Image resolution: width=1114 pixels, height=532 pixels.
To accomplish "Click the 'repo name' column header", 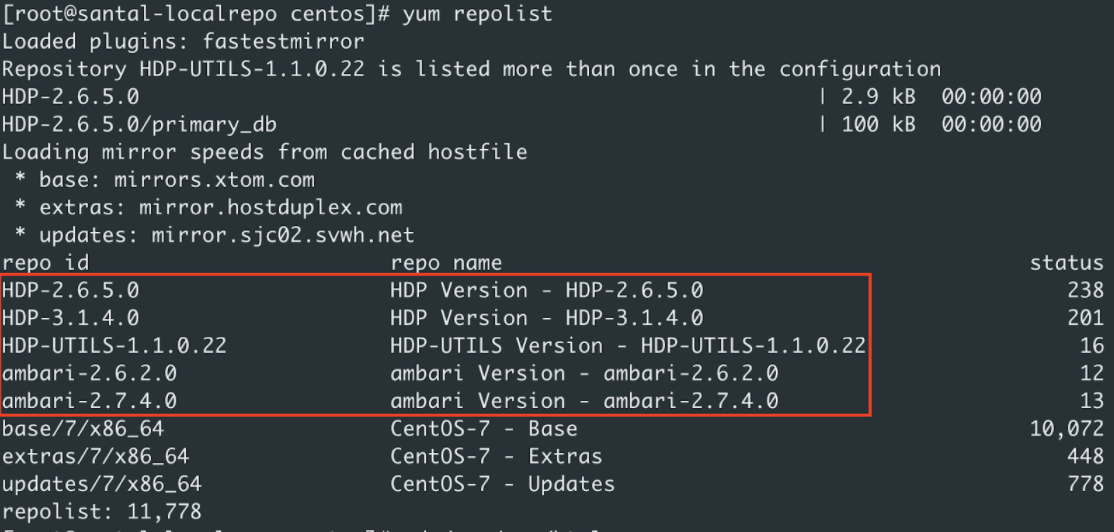I will 446,263.
